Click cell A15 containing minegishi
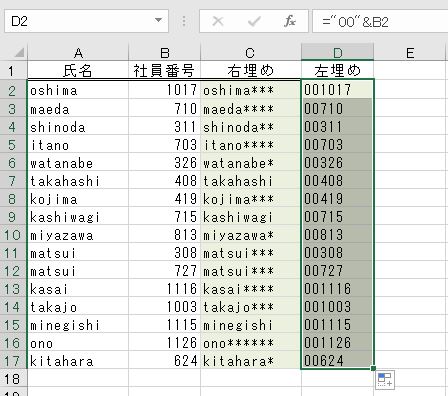Image resolution: width=448 pixels, height=396 pixels. pos(78,325)
